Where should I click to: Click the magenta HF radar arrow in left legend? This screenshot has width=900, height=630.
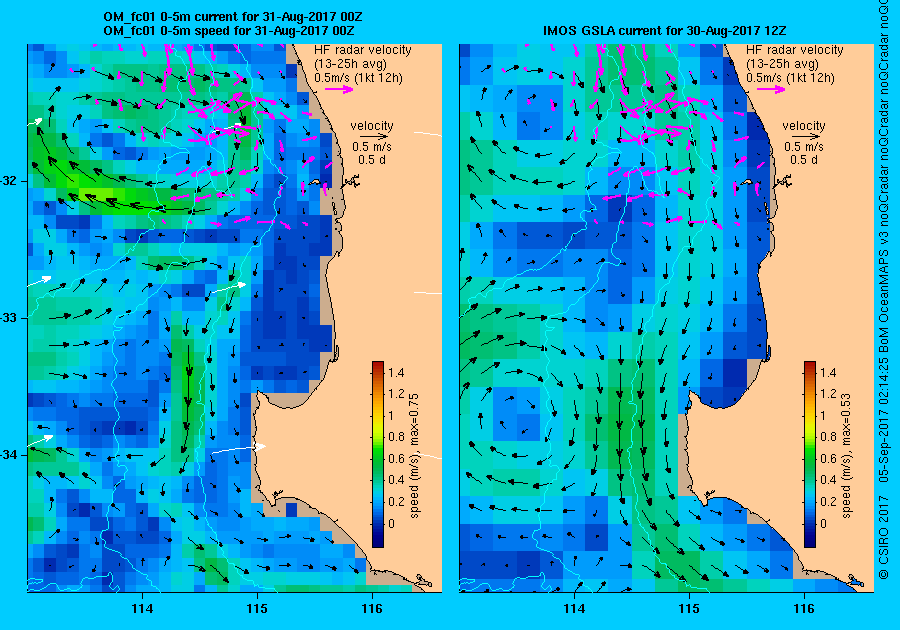pyautogui.click(x=339, y=89)
